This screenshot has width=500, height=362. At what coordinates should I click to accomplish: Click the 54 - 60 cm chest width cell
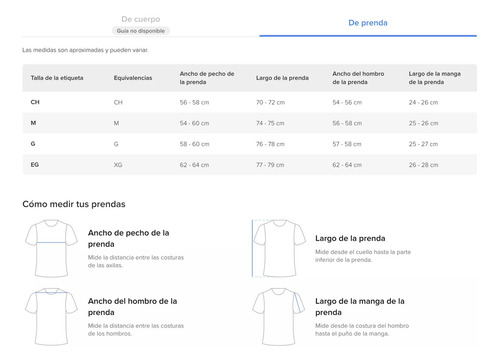click(194, 123)
